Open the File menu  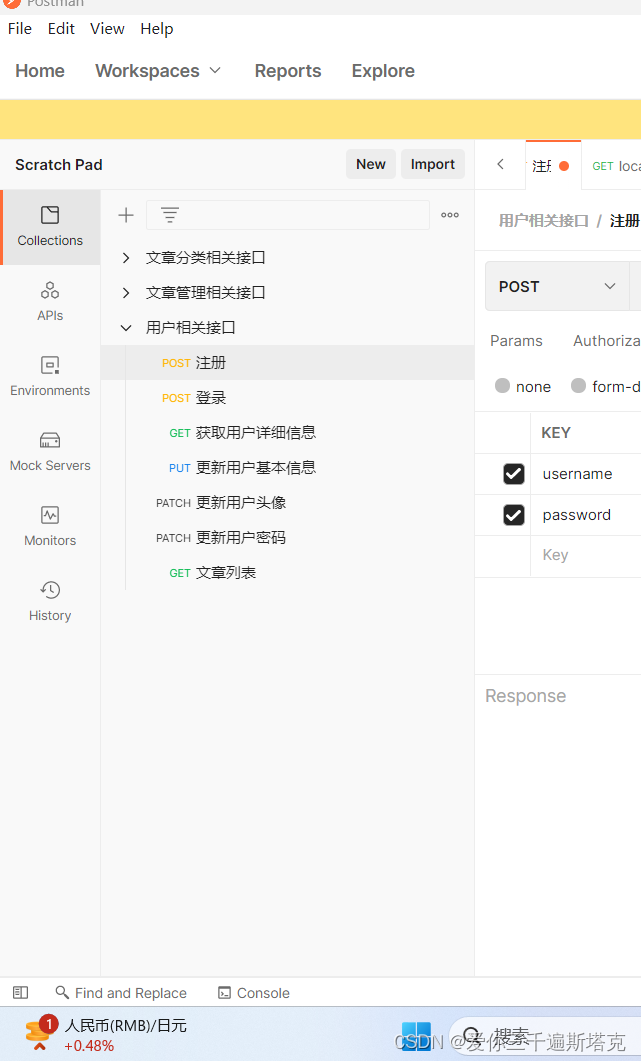click(20, 29)
